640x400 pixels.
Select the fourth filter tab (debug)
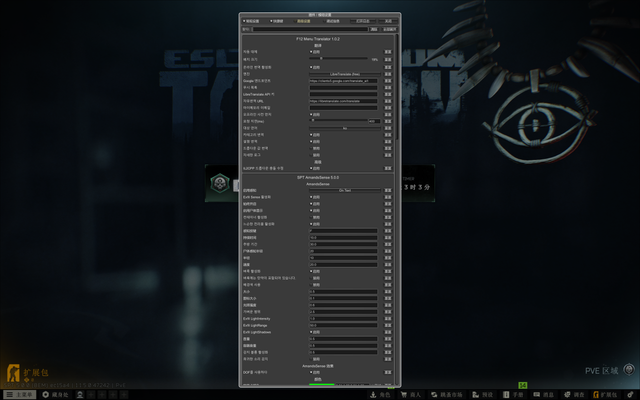tap(331, 21)
